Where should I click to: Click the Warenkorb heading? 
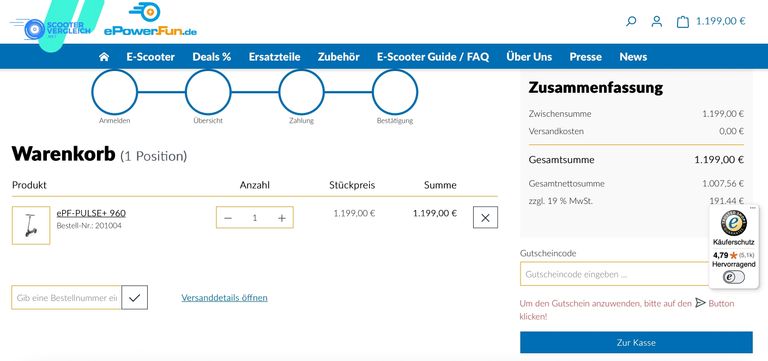pos(63,154)
